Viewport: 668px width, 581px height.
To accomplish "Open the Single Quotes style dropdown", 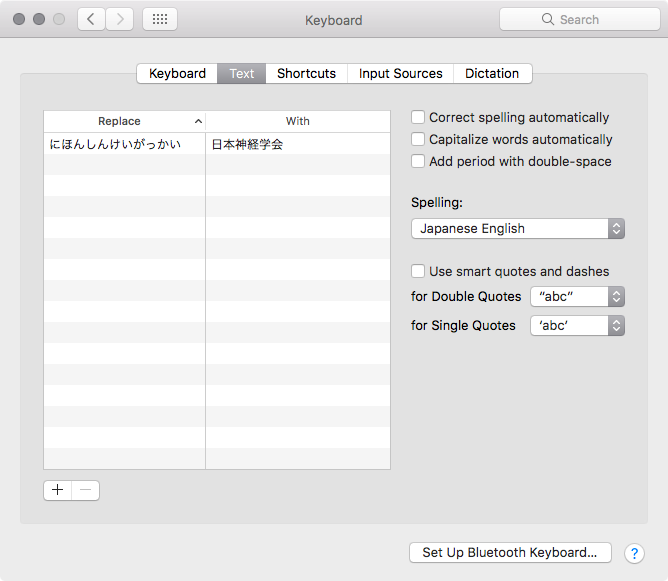I will point(577,325).
